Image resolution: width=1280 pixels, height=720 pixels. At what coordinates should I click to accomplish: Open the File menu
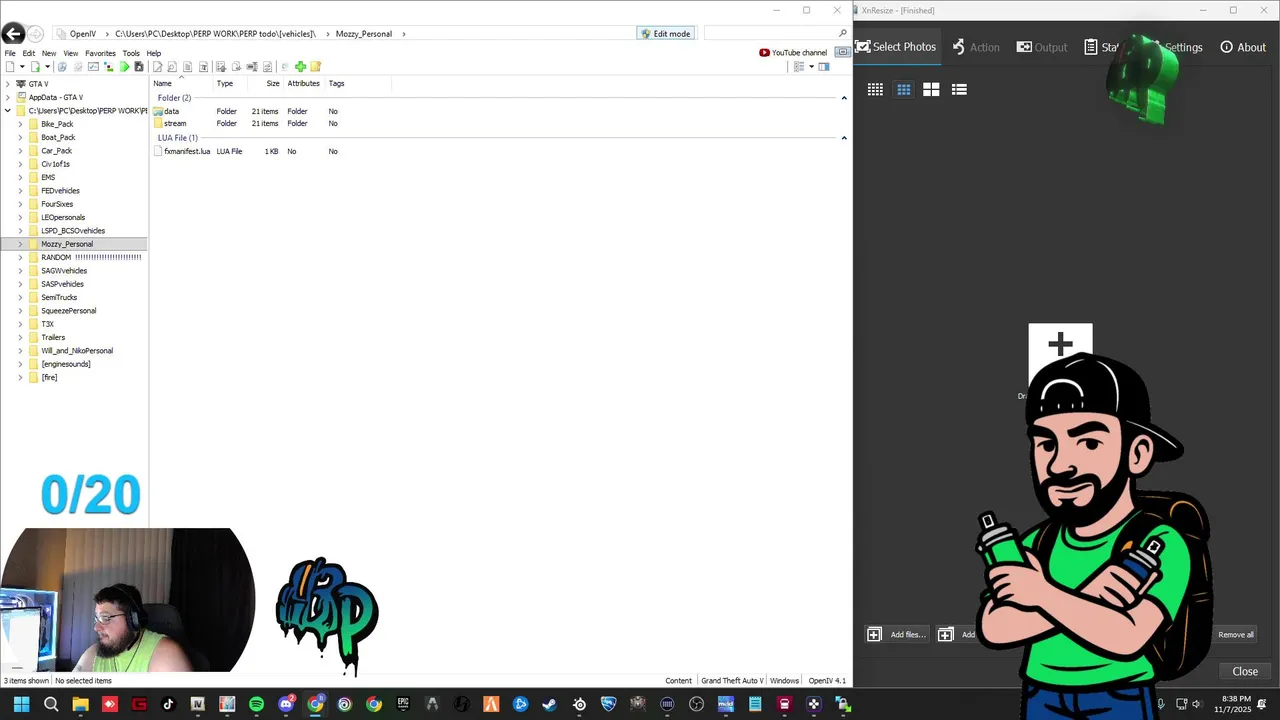[10, 53]
